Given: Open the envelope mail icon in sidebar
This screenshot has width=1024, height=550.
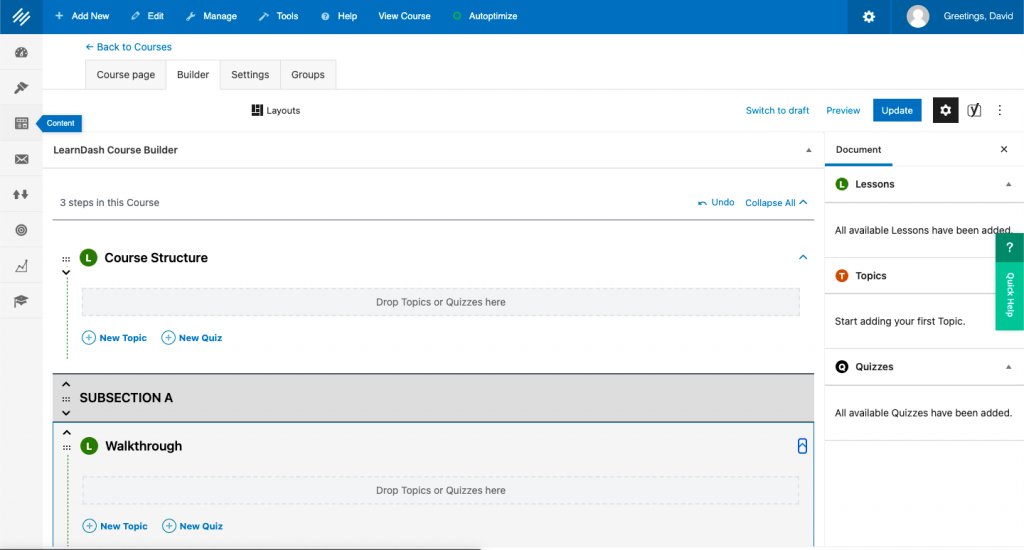Looking at the screenshot, I should [21, 159].
